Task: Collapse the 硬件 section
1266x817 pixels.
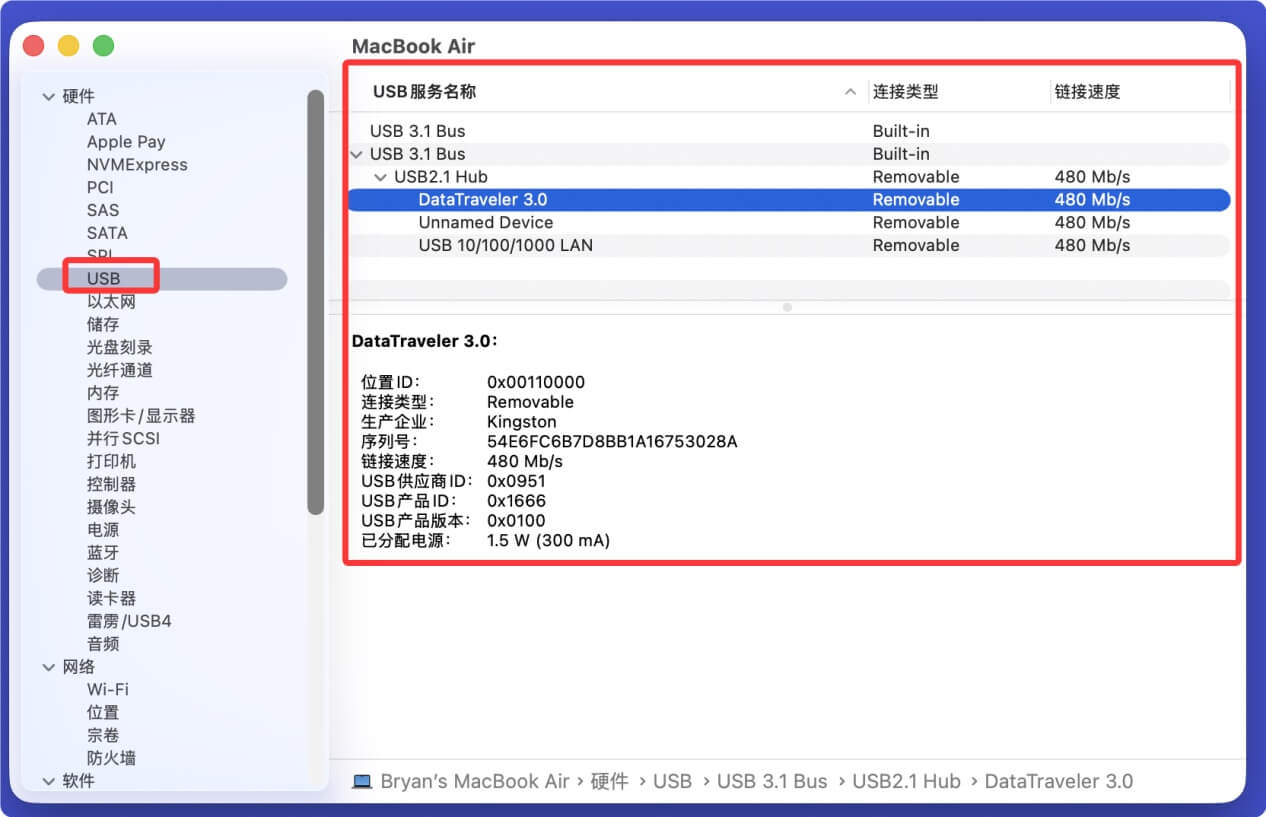Action: [48, 96]
